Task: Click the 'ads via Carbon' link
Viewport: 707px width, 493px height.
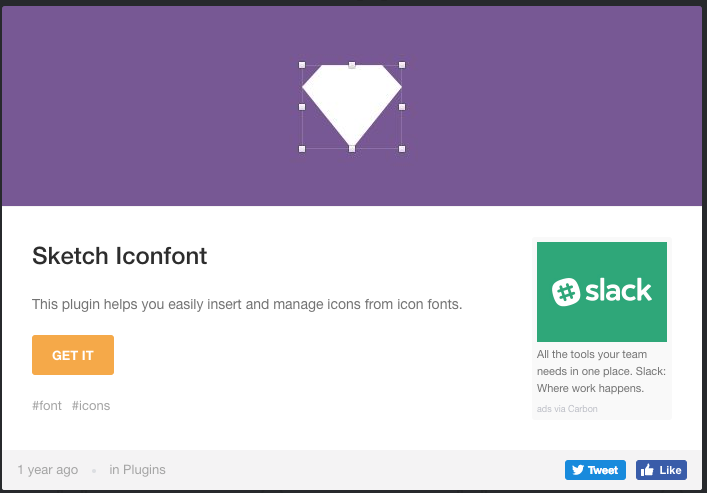Action: [567, 409]
